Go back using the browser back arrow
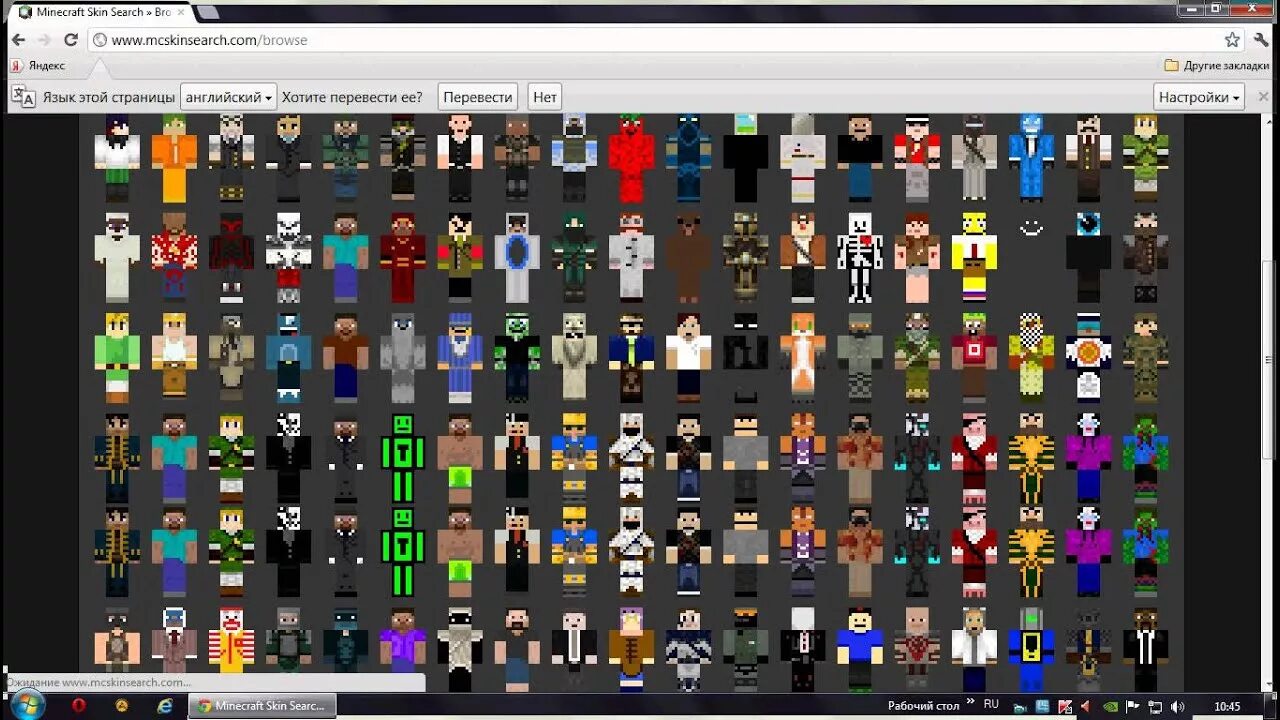Image resolution: width=1280 pixels, height=720 pixels. 19,40
